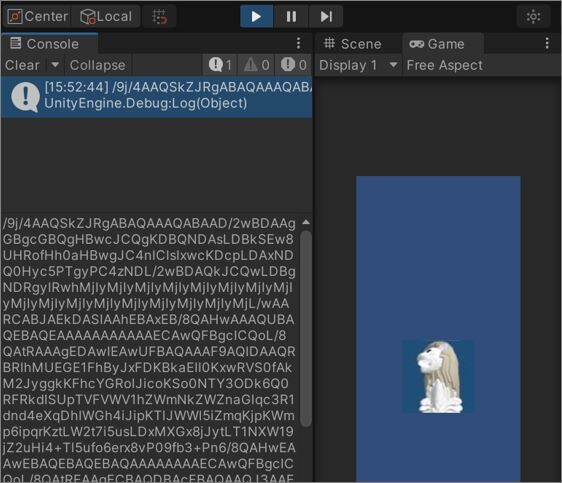
Task: Open the Game panel three-dot menu
Action: (x=547, y=43)
